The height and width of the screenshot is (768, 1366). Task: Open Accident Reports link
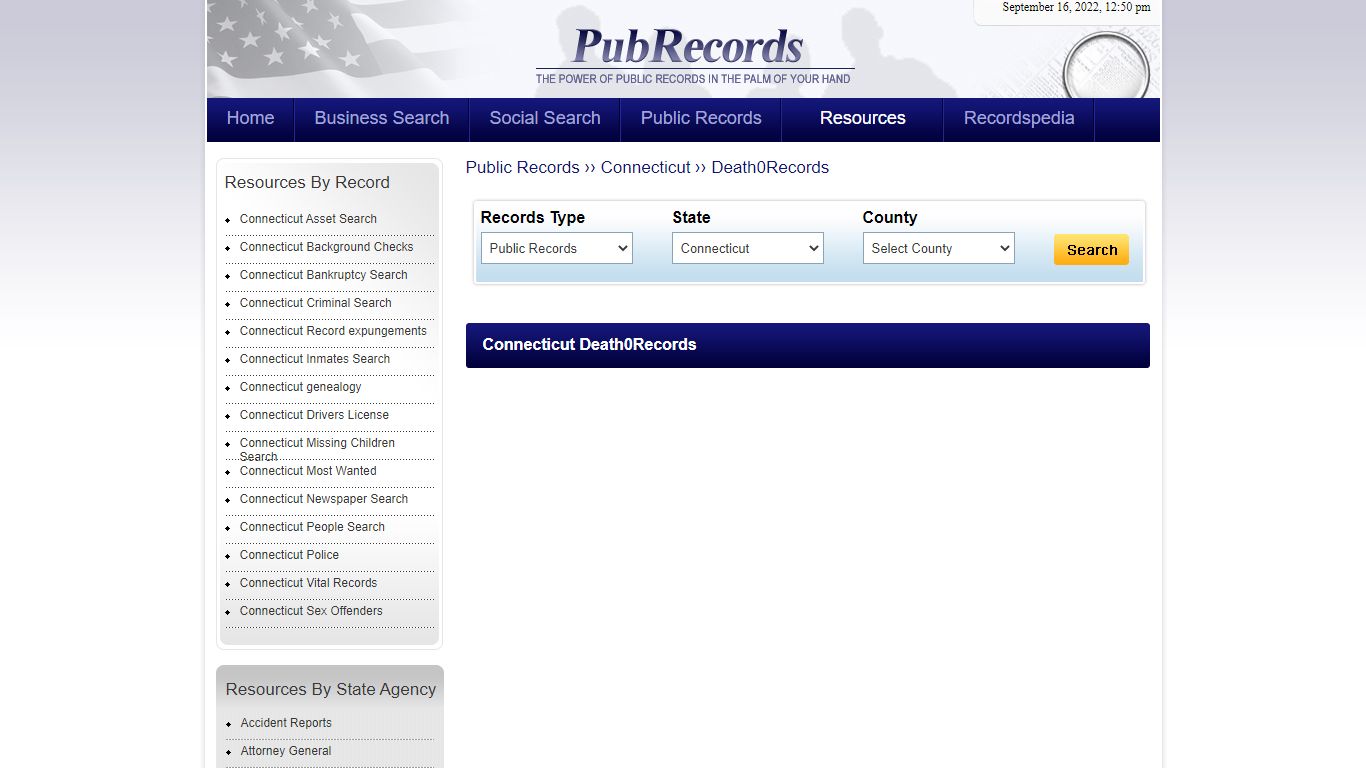click(x=286, y=723)
